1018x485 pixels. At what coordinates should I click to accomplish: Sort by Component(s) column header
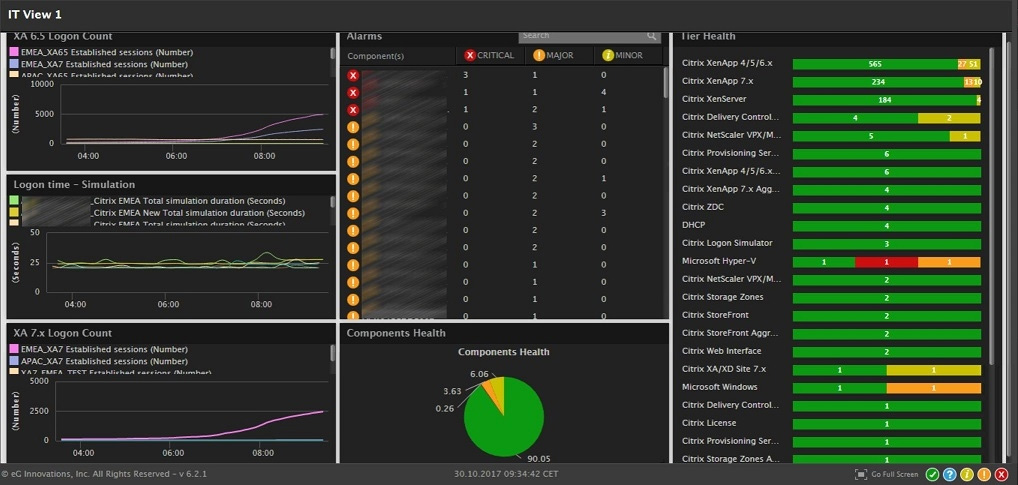tap(376, 56)
